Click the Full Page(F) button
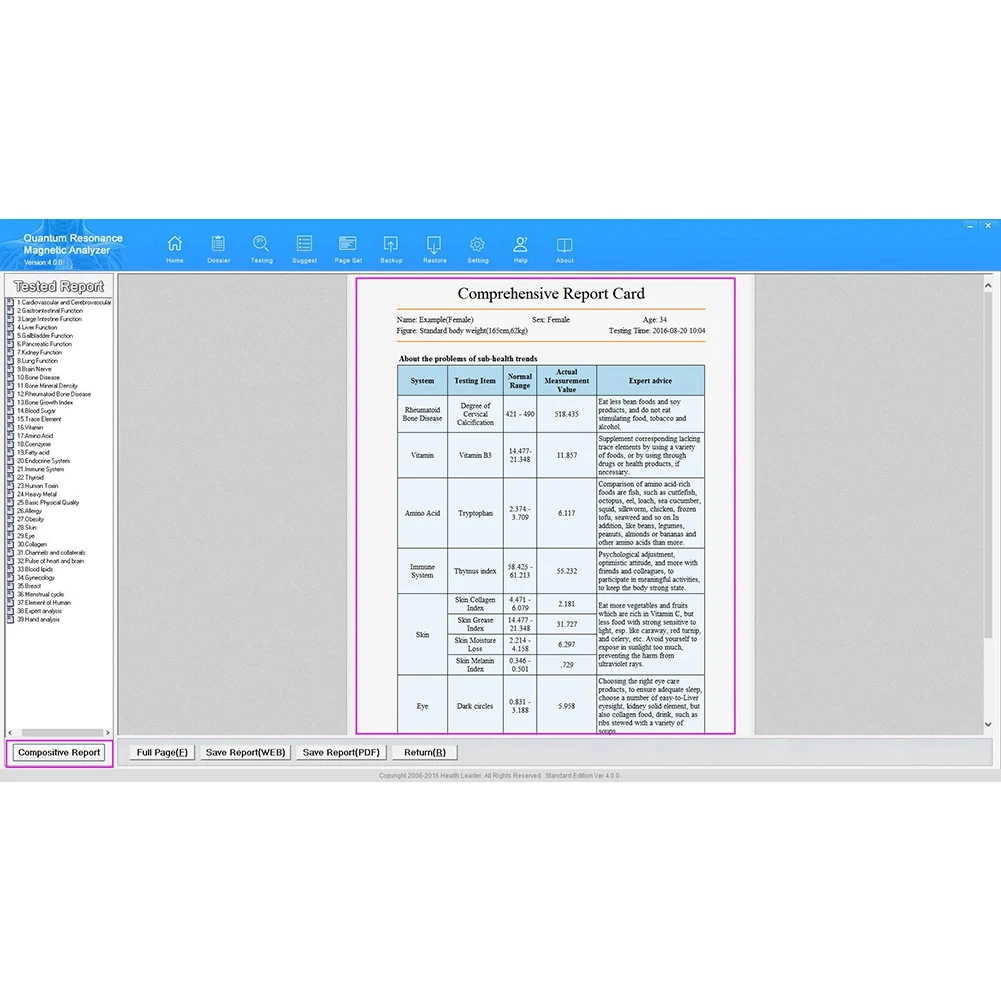1001x1001 pixels. click(162, 753)
